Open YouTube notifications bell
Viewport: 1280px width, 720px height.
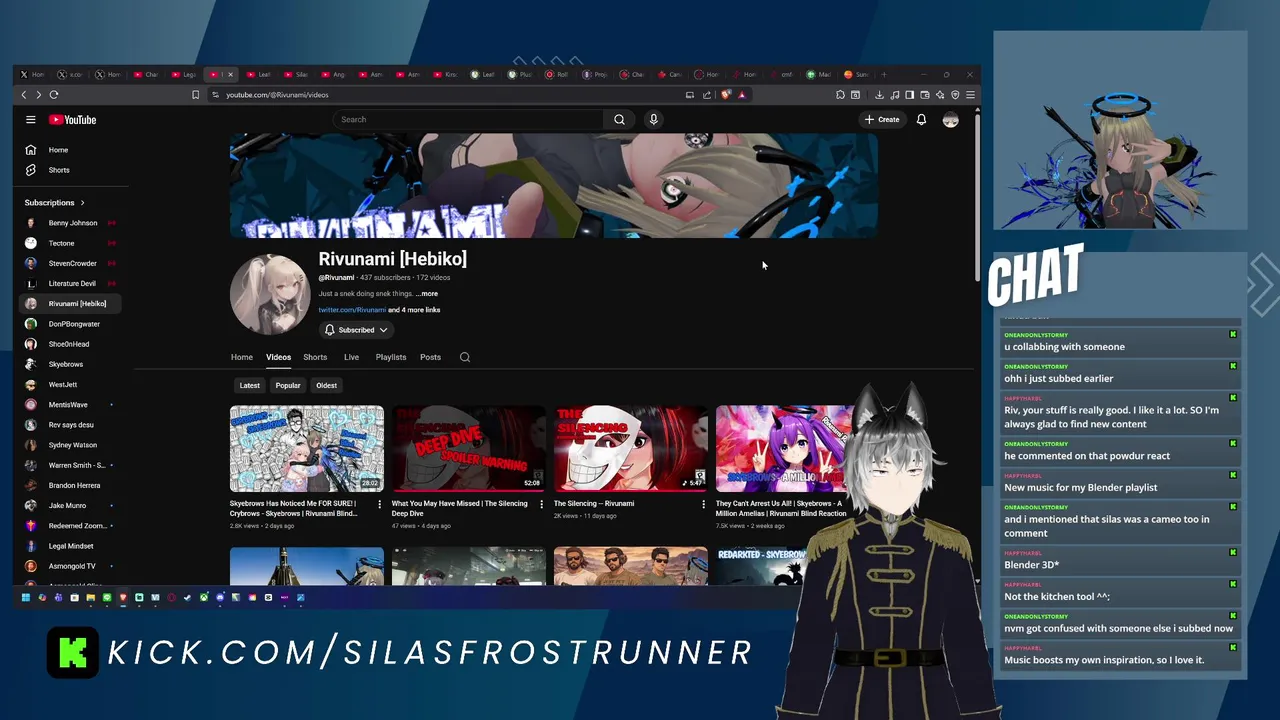click(x=921, y=120)
